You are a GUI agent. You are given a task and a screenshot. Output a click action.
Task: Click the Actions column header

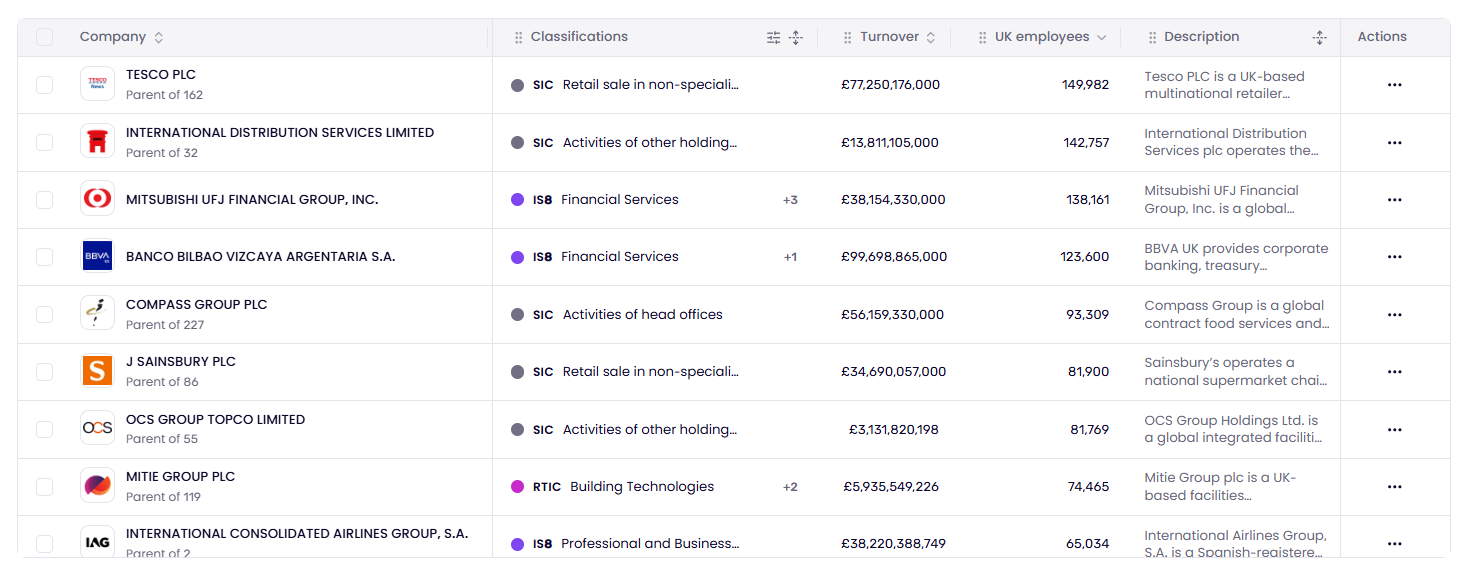1382,37
